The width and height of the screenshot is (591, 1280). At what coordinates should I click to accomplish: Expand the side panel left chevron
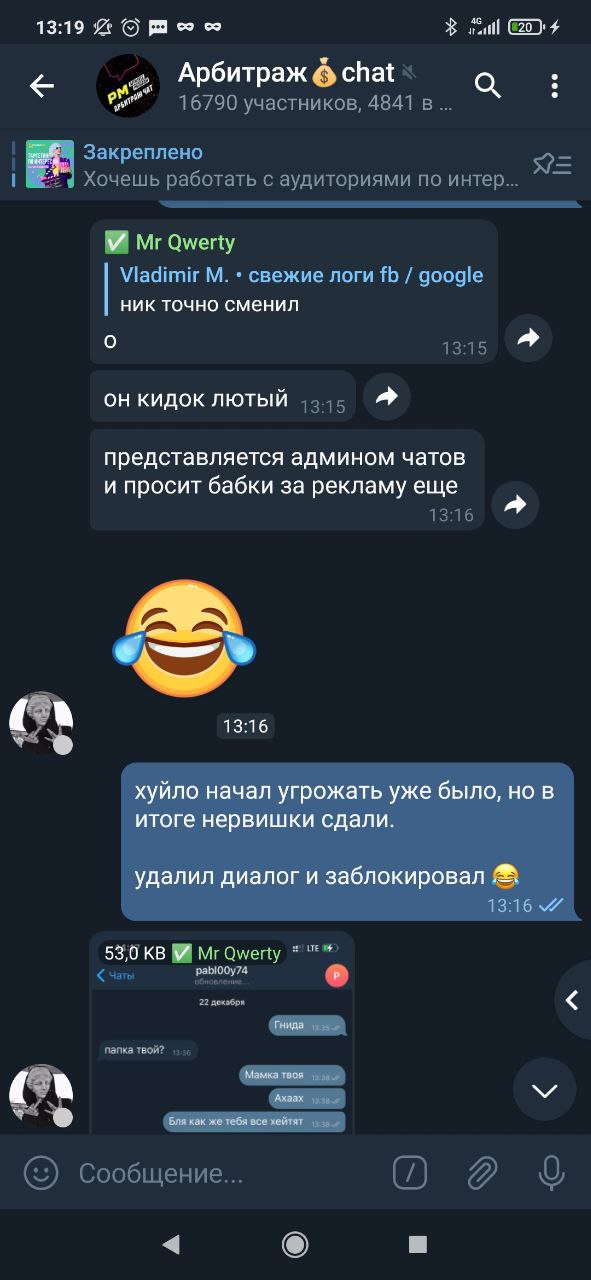[x=572, y=1000]
